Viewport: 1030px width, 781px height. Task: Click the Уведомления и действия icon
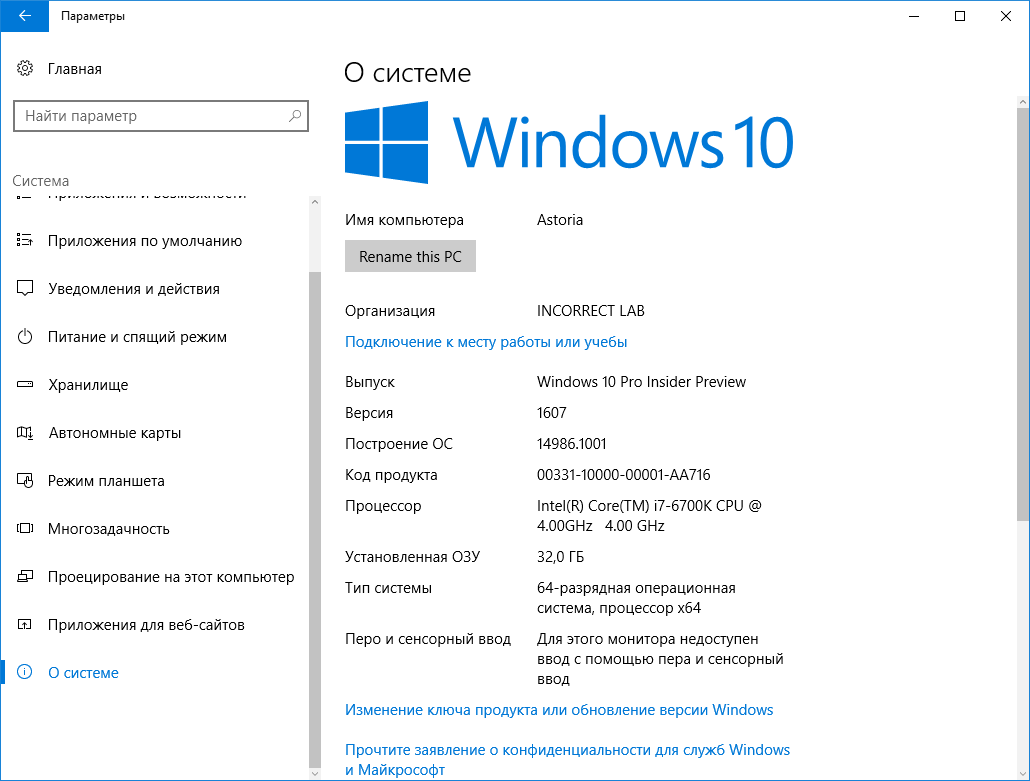(x=25, y=289)
